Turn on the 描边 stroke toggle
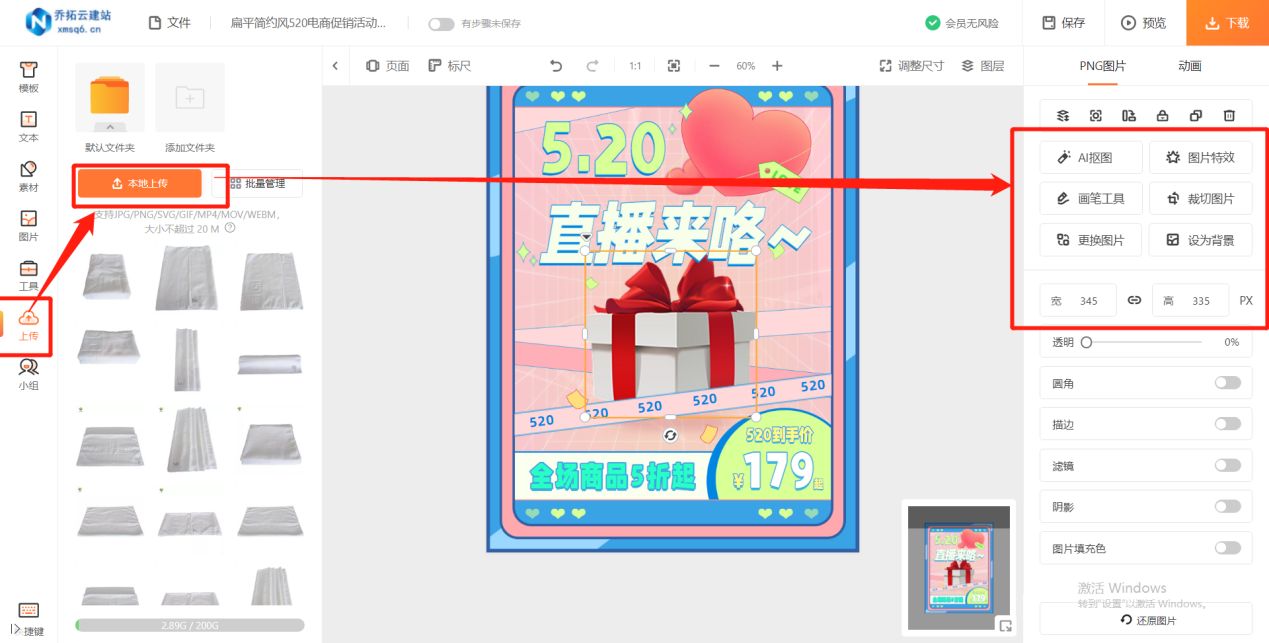Screen dimensions: 1269x643 click(x=1228, y=423)
